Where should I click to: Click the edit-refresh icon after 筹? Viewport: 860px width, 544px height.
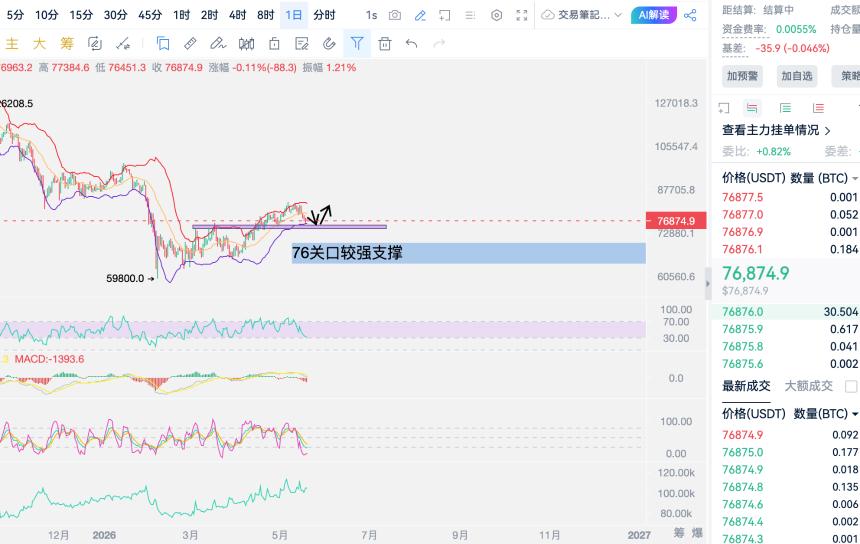95,43
